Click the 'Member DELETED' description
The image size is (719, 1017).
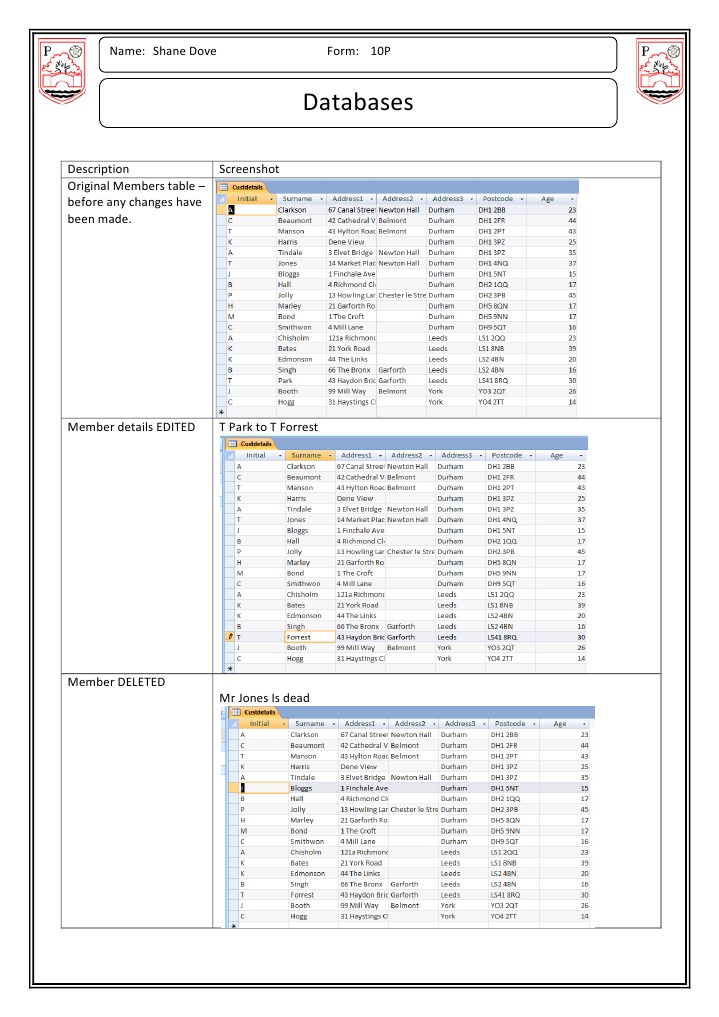116,682
